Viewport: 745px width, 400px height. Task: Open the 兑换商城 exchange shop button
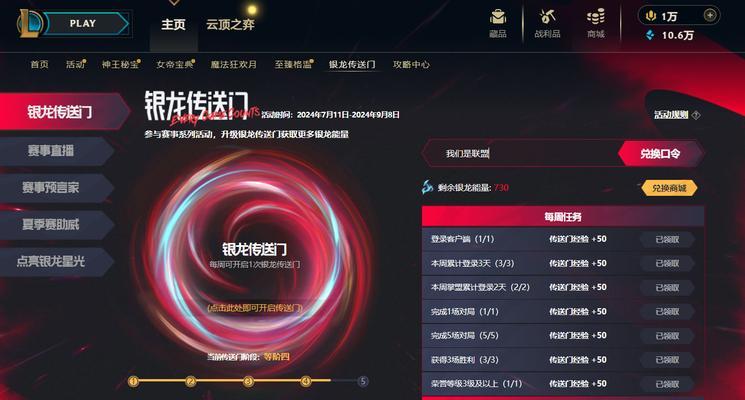coord(669,188)
